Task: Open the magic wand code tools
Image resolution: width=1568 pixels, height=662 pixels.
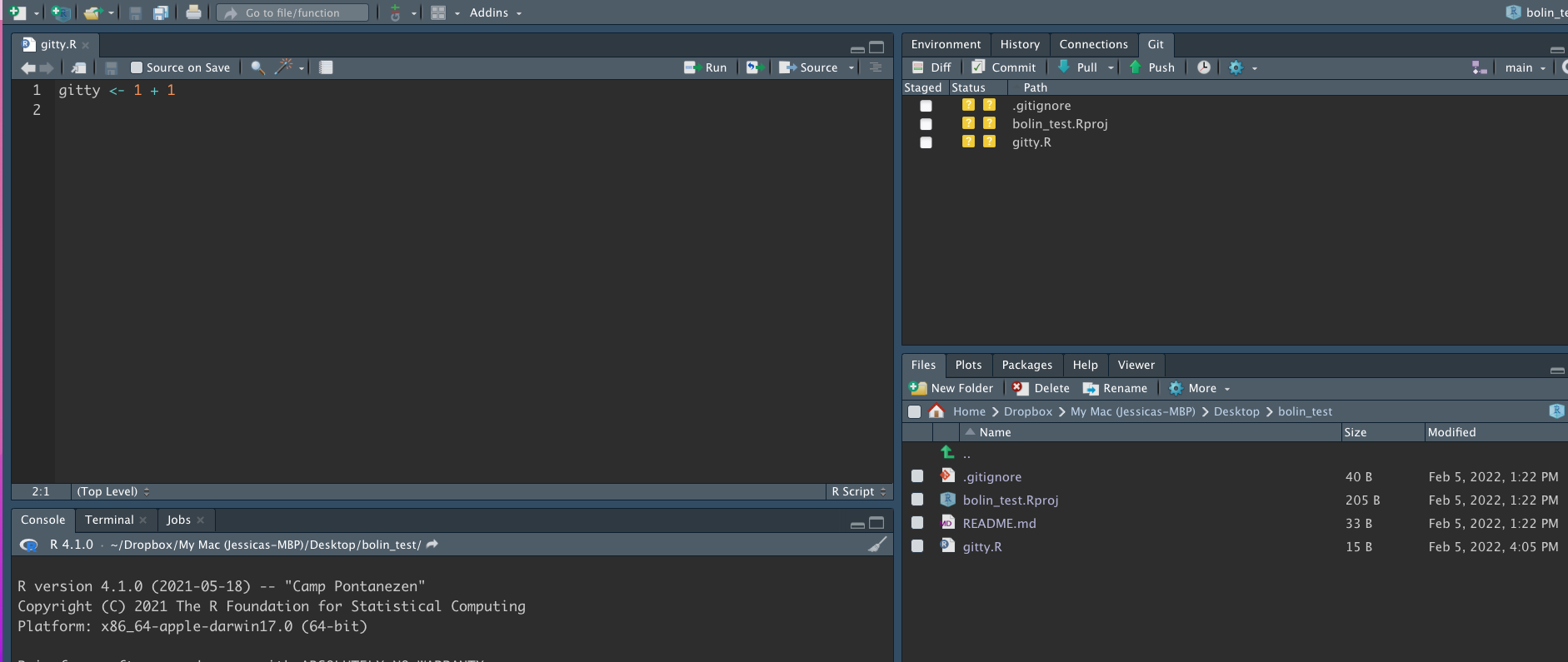Action: click(285, 67)
